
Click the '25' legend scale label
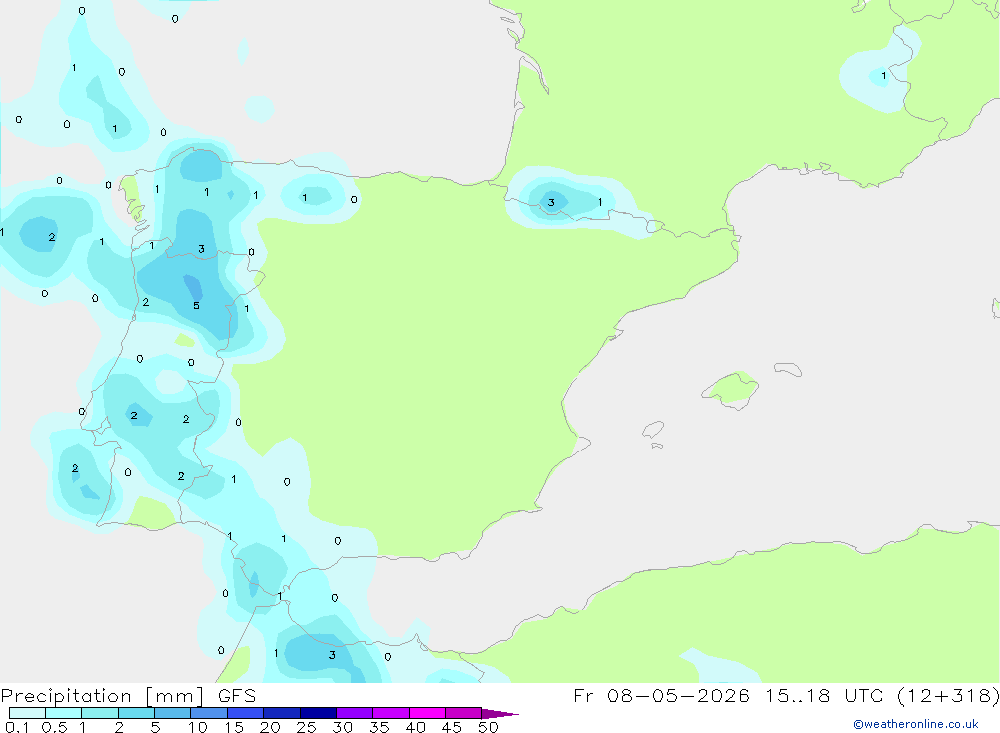pyautogui.click(x=307, y=727)
